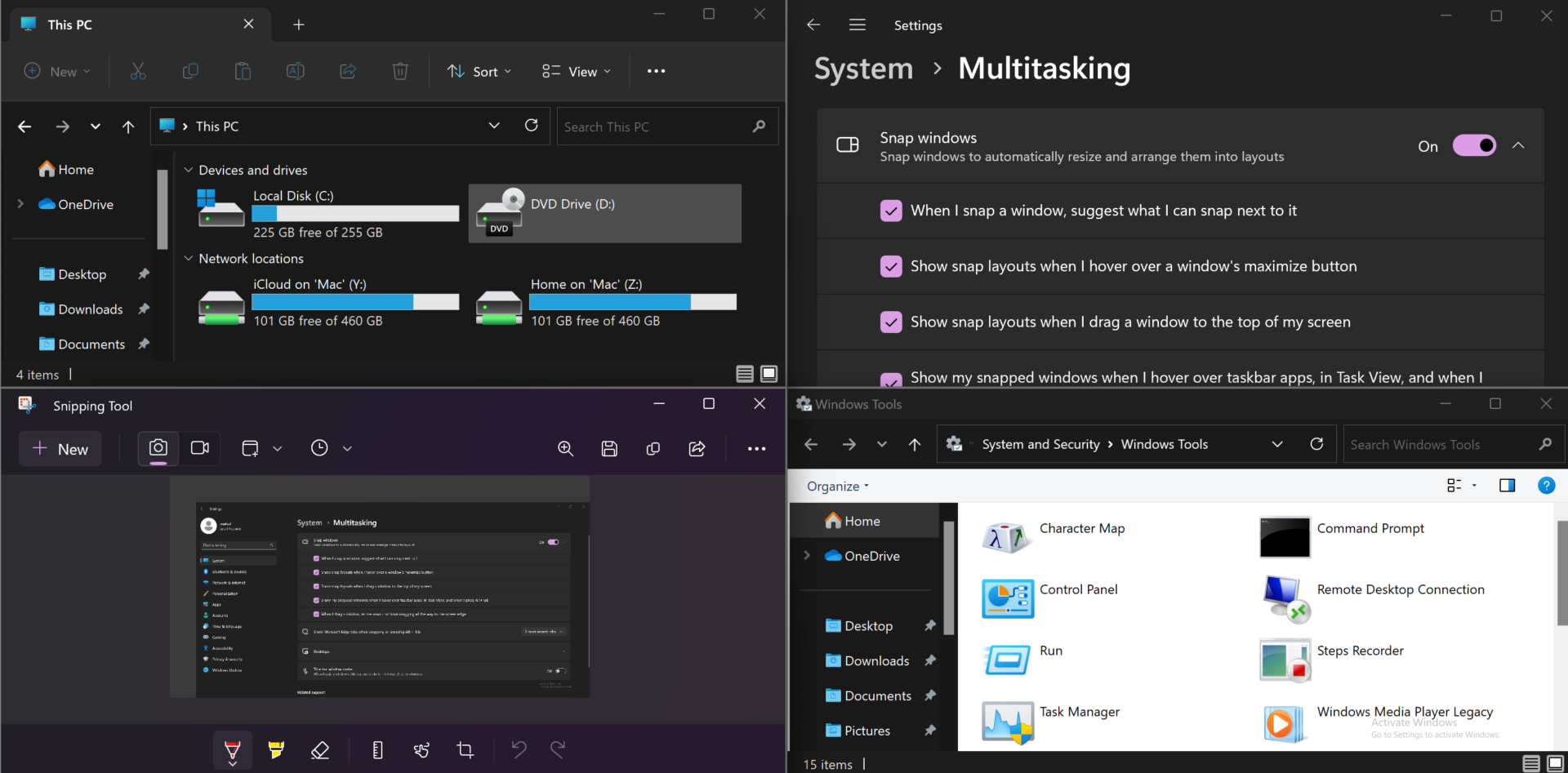
Task: Switch to video recording mode in Snipping Tool
Action: coord(200,448)
